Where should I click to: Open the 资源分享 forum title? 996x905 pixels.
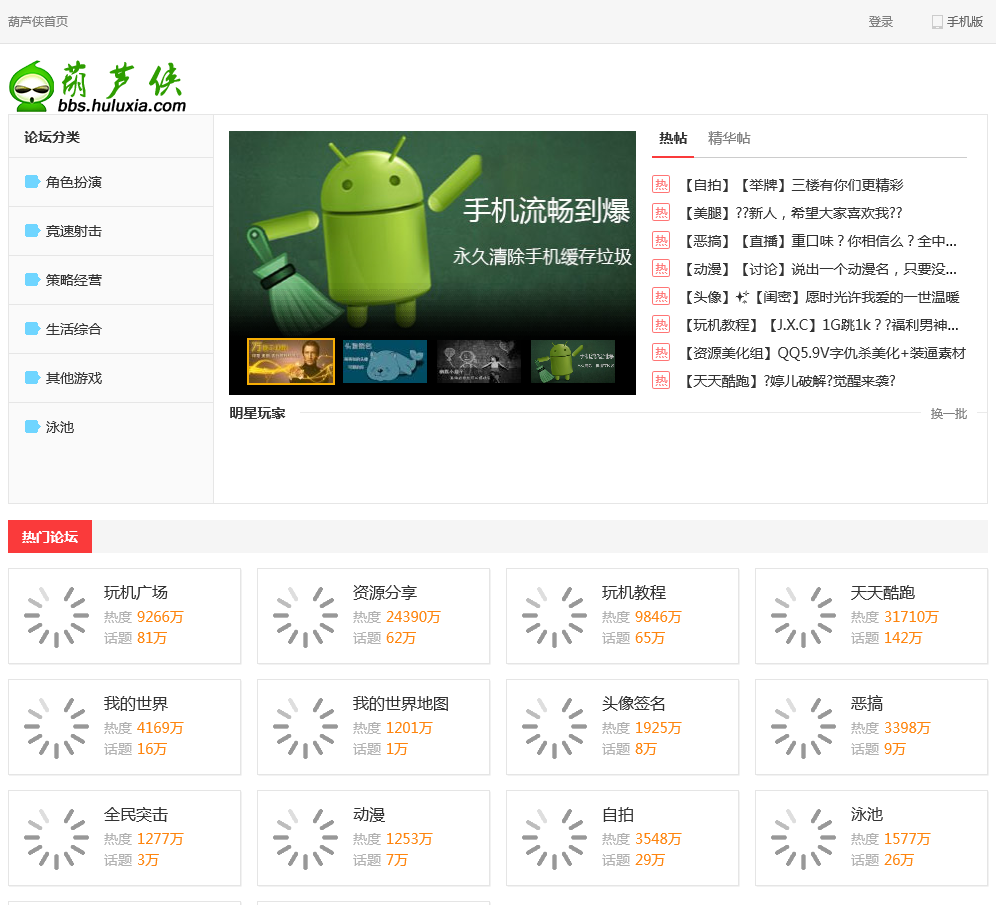click(385, 593)
